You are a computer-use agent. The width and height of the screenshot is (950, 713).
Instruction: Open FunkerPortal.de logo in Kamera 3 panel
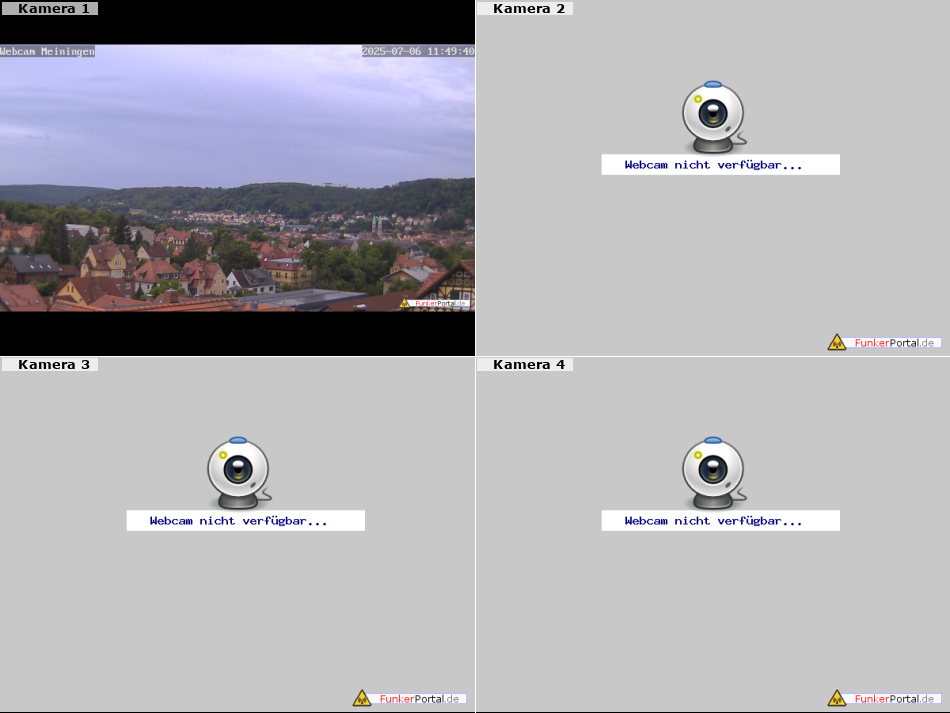[410, 698]
